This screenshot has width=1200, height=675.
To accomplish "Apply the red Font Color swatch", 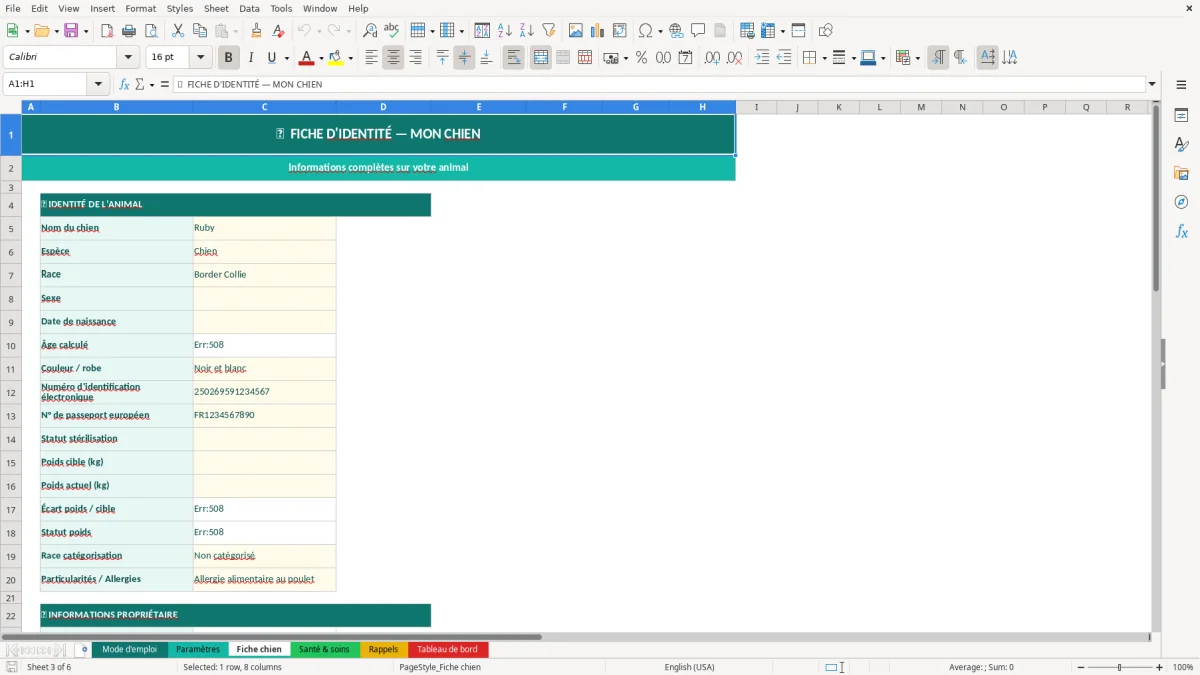I will (306, 58).
